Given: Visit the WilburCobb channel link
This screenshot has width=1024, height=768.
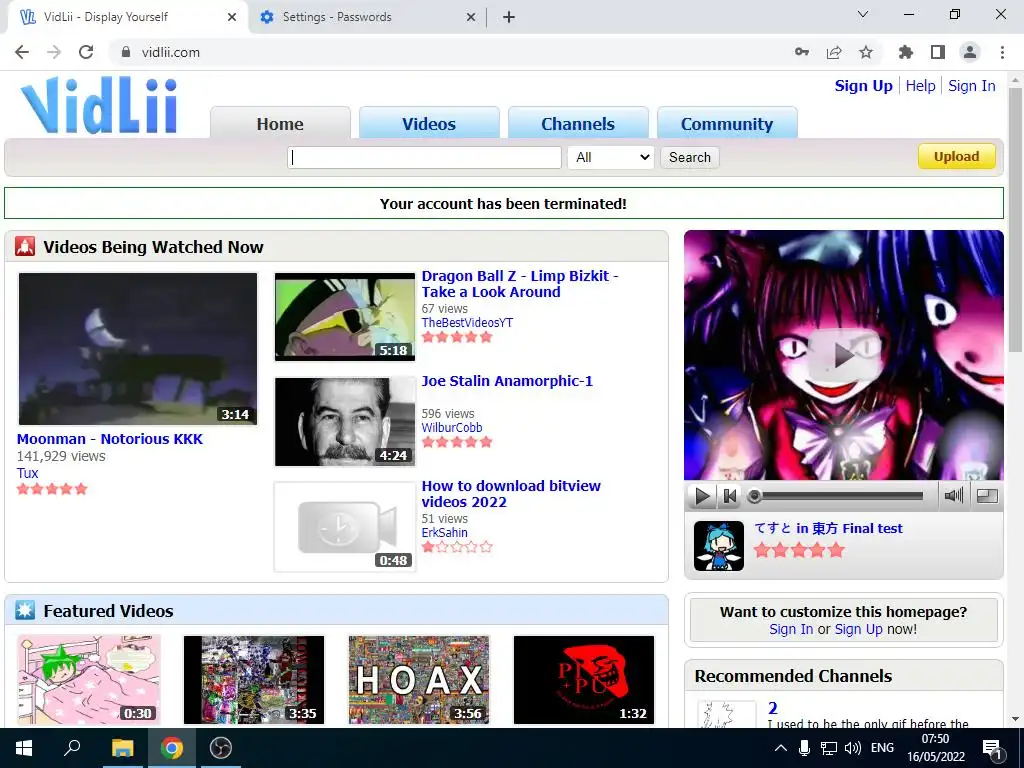Looking at the screenshot, I should 452,428.
